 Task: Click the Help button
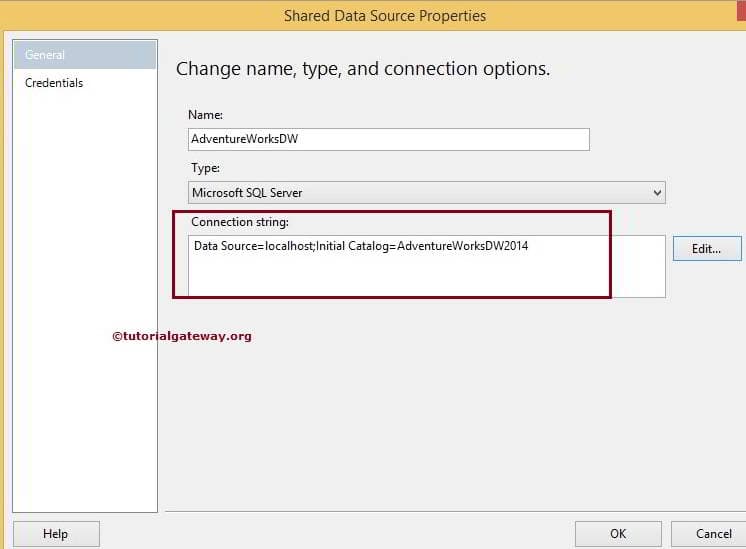[56, 534]
